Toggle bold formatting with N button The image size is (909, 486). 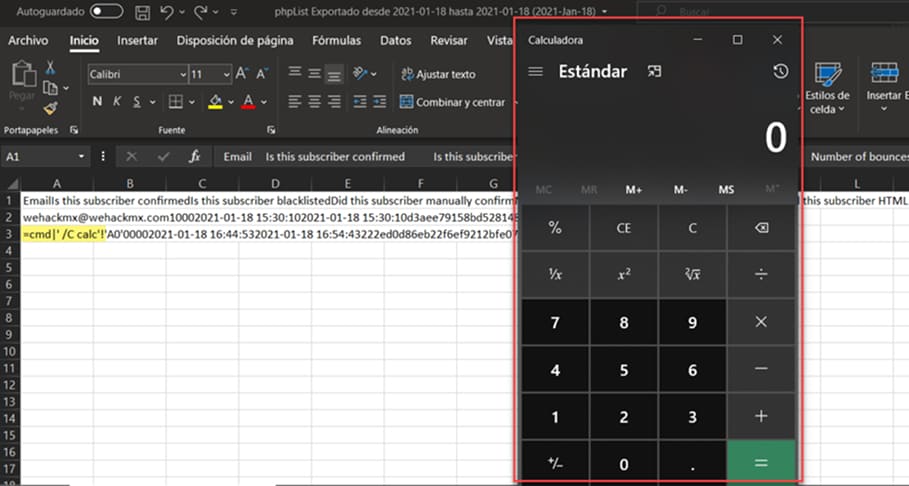97,102
